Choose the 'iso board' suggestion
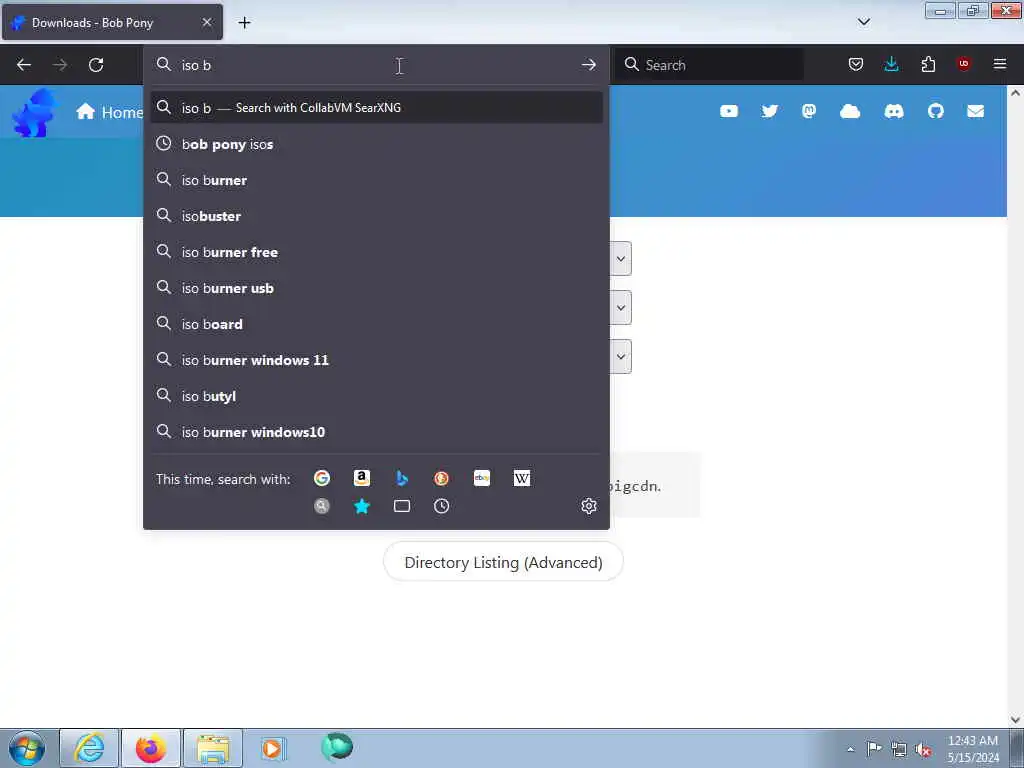Viewport: 1024px width, 768px height. (x=376, y=324)
